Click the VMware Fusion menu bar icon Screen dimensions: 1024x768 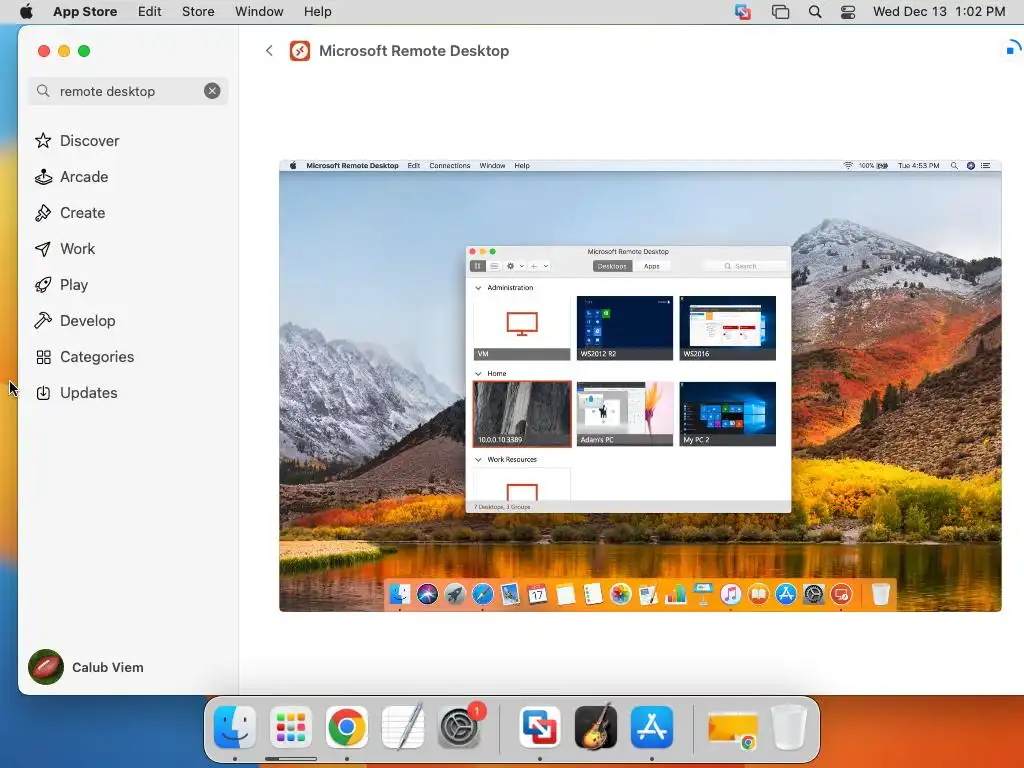743,11
